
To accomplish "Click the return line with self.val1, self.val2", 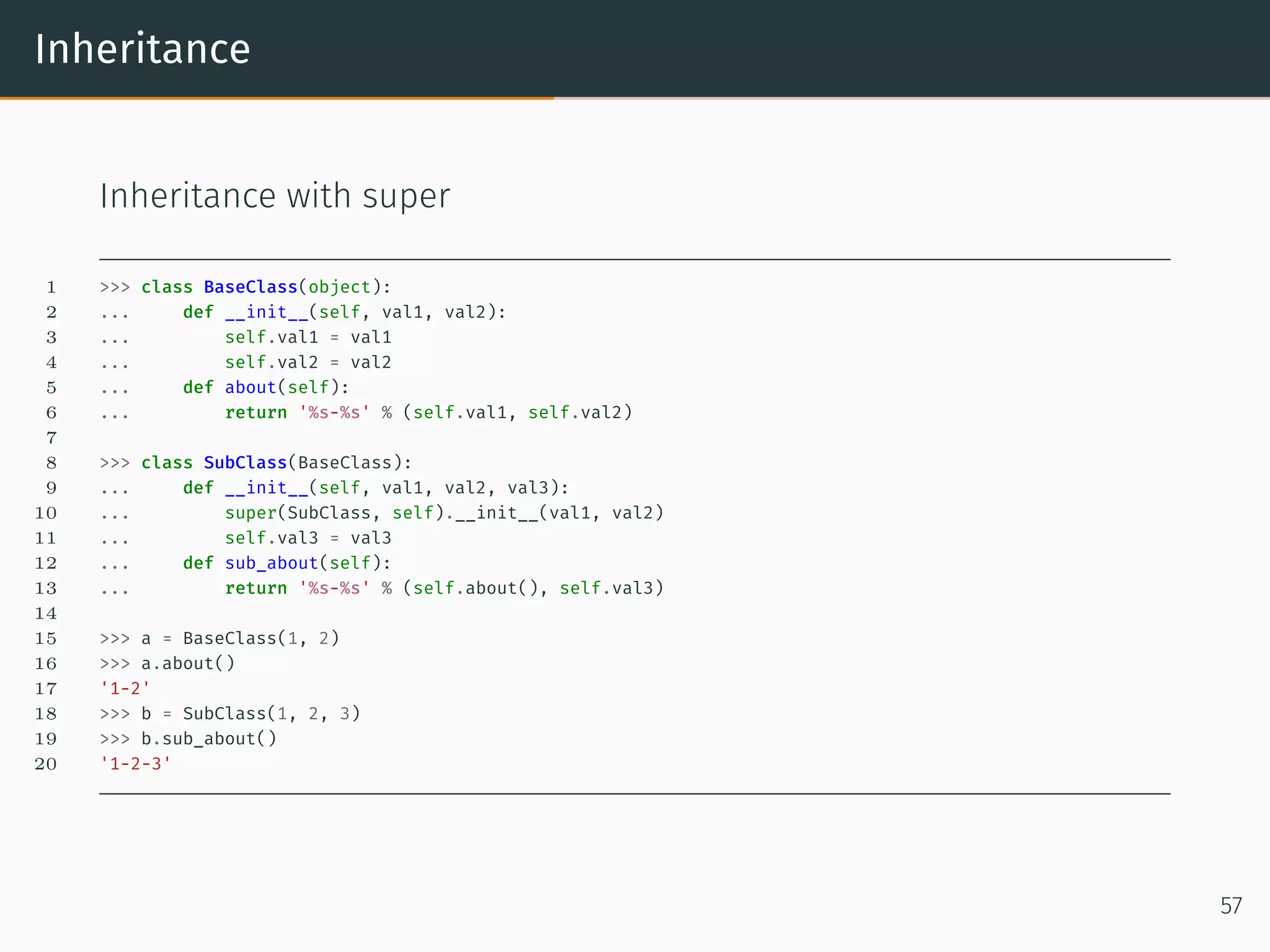I will click(366, 413).
